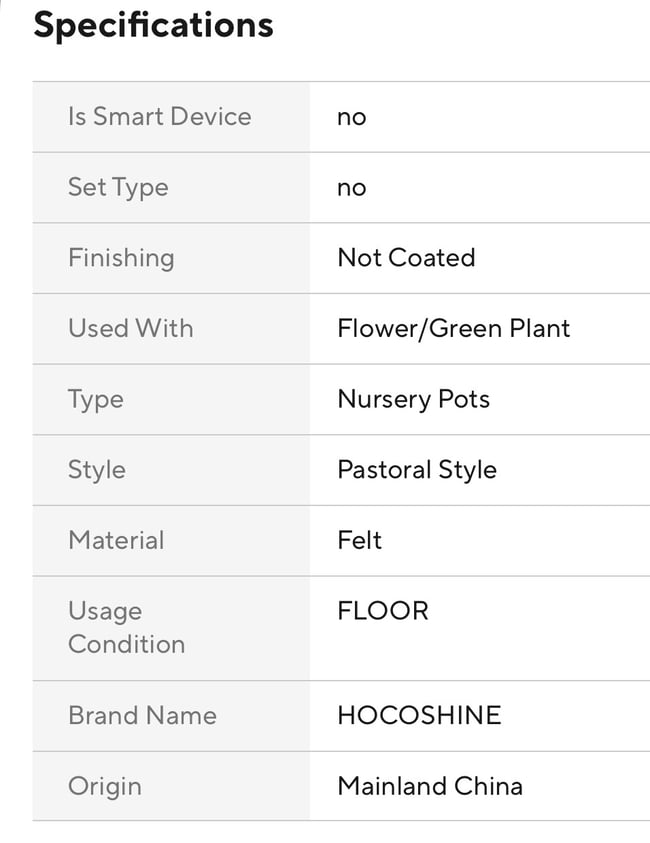
Task: Select the "Flower/Green Plant" value
Action: pyautogui.click(x=454, y=329)
